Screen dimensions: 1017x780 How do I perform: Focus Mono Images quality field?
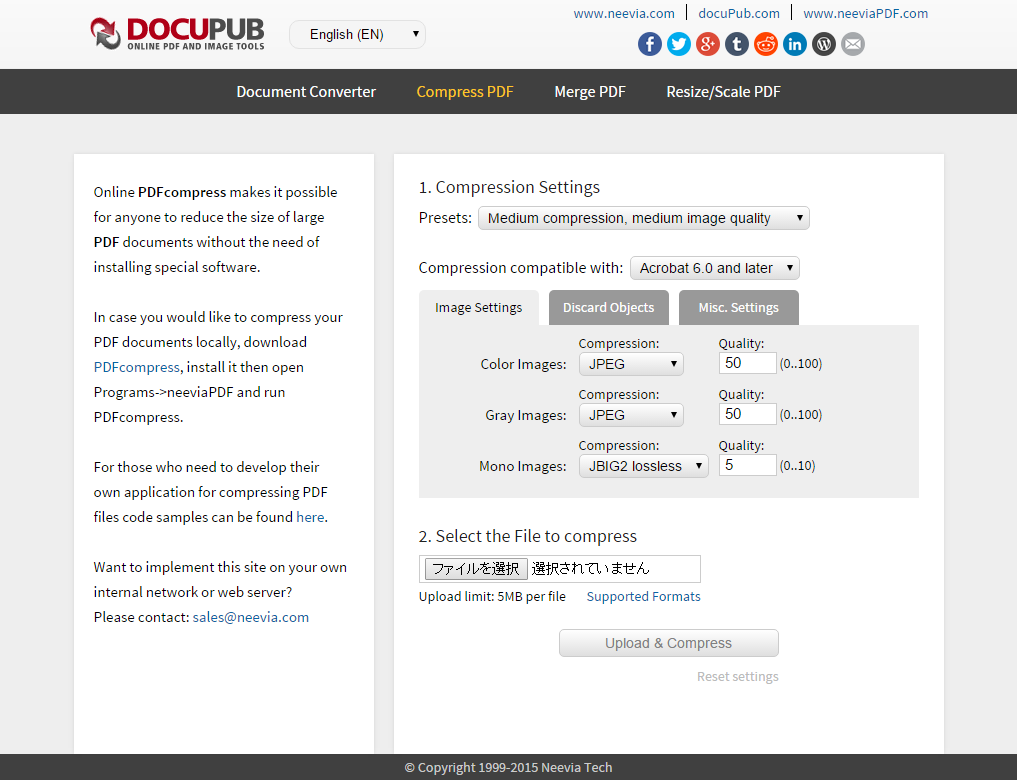pos(747,465)
